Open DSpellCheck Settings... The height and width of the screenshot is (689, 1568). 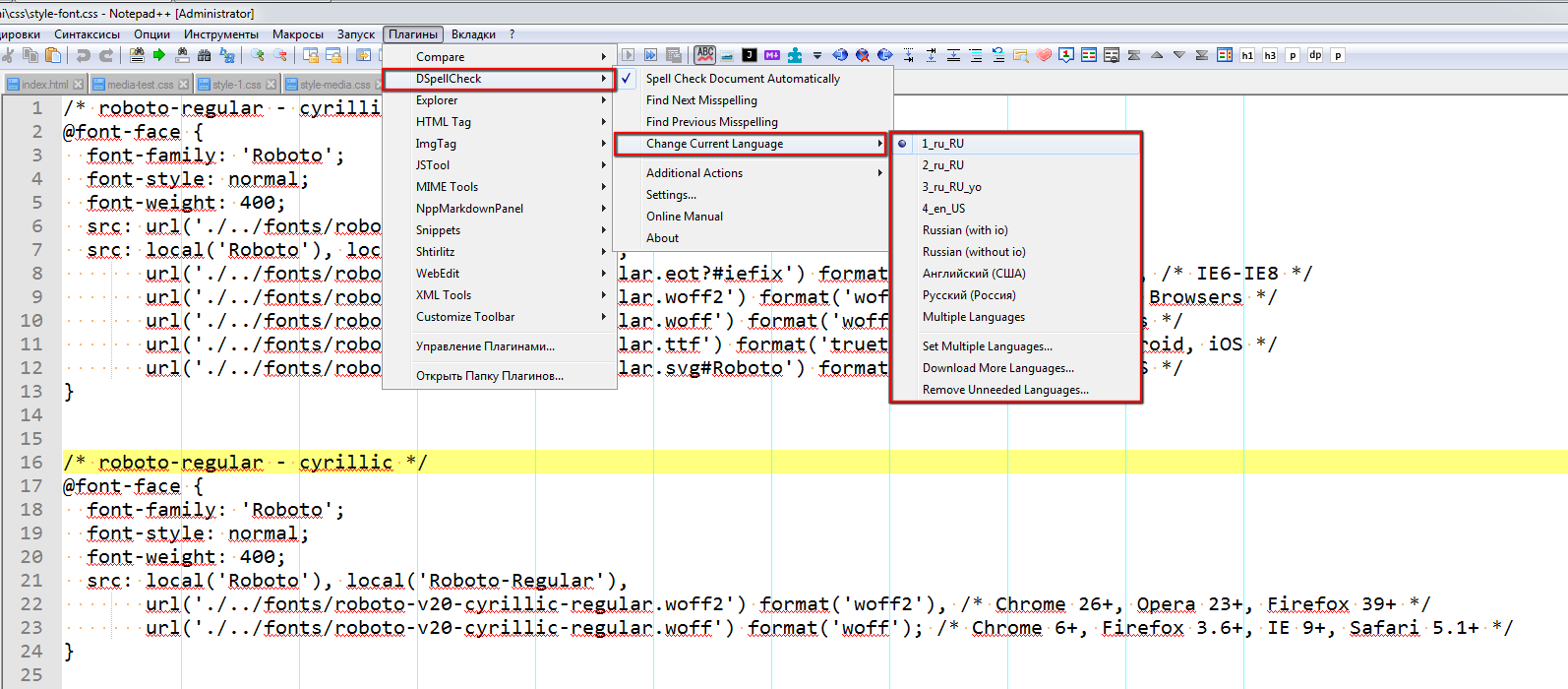coord(671,195)
